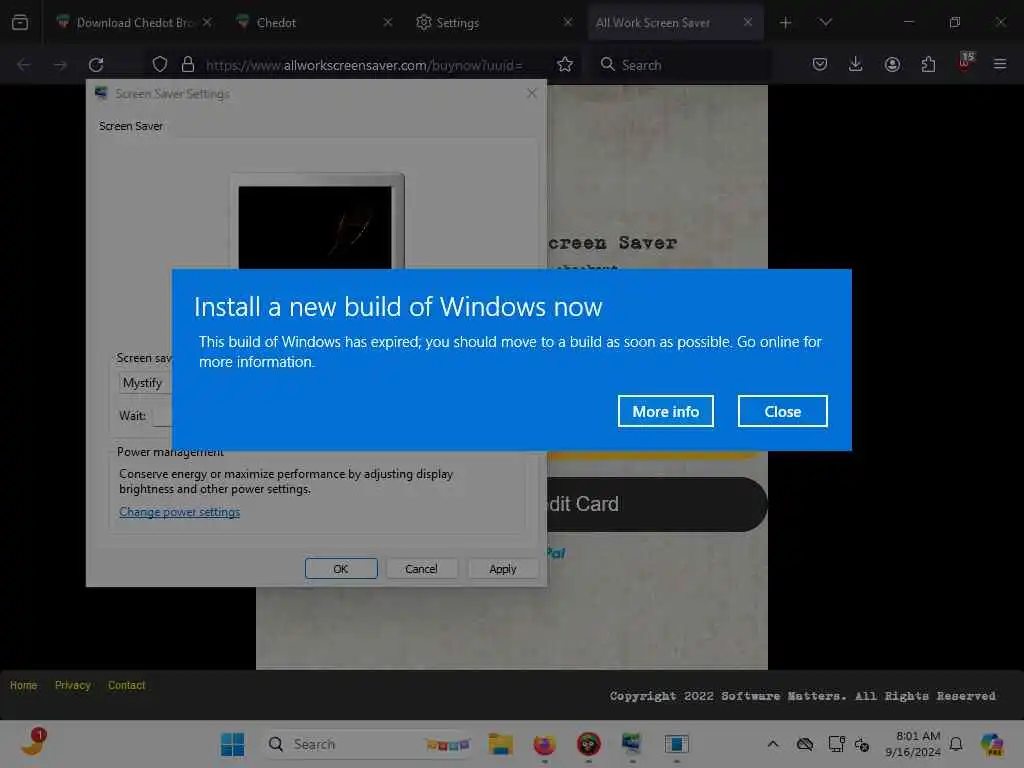Open the Chedot browser taskbar icon

pos(588,744)
